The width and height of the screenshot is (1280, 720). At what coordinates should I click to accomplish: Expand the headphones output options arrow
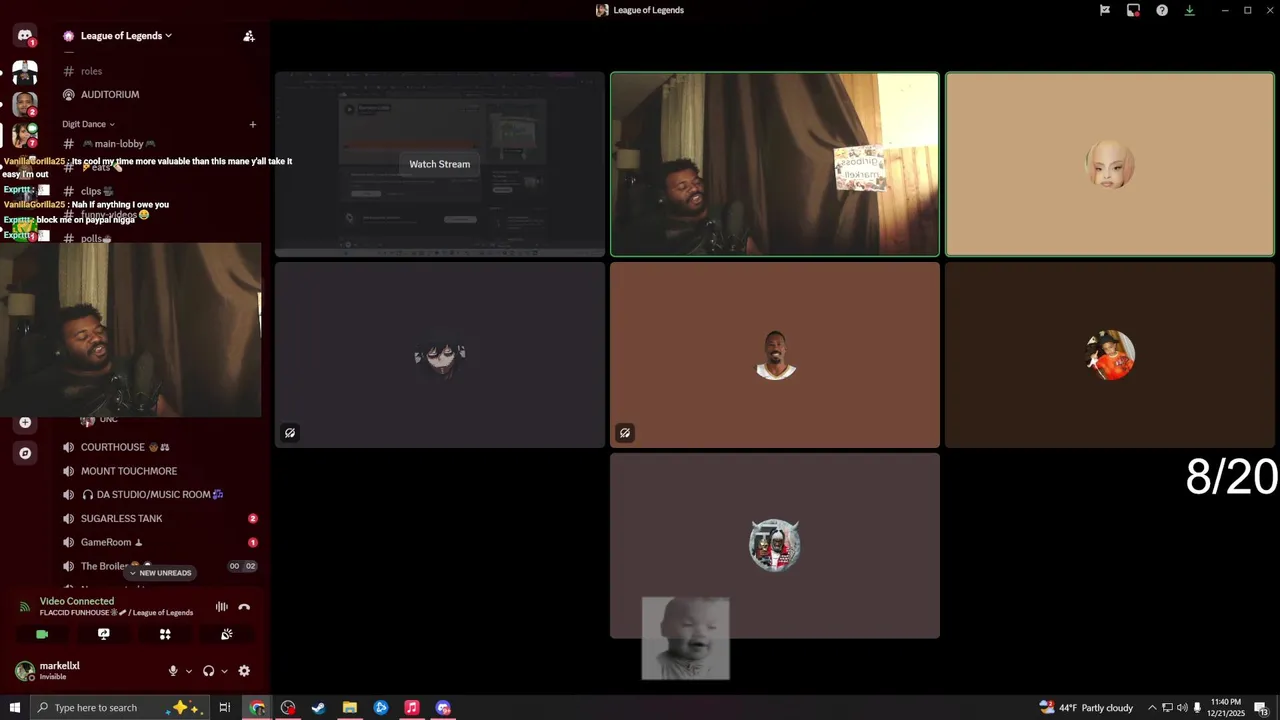click(x=224, y=671)
